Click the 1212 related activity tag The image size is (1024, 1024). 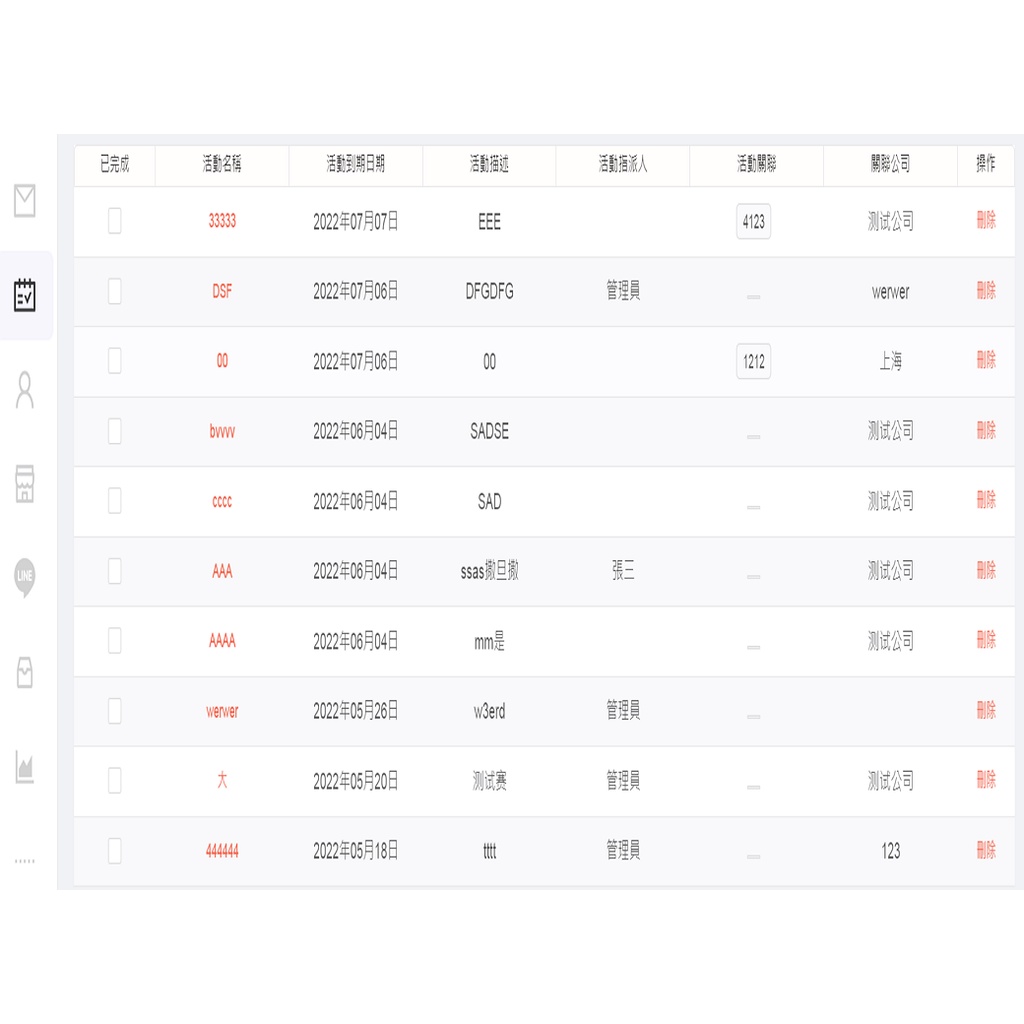[754, 362]
